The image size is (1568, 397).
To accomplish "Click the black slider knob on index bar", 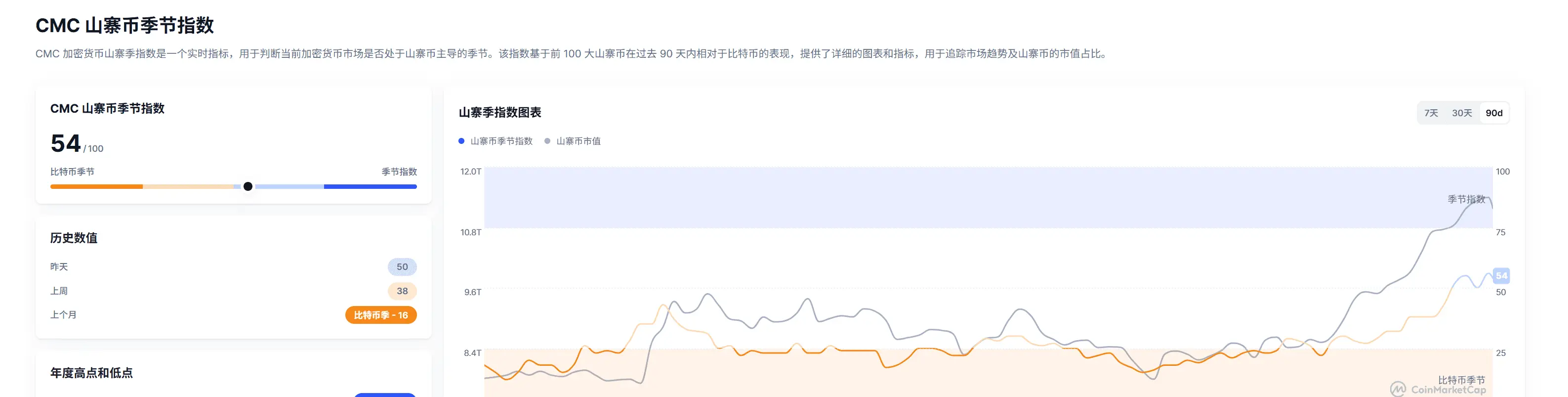I will tap(248, 186).
